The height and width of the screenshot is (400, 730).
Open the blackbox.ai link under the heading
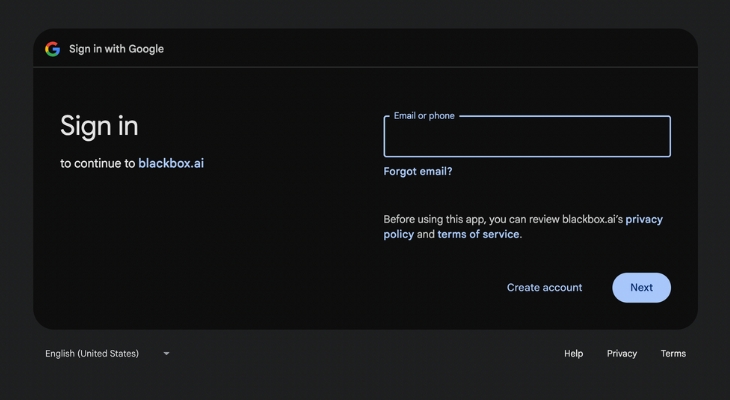(171, 163)
